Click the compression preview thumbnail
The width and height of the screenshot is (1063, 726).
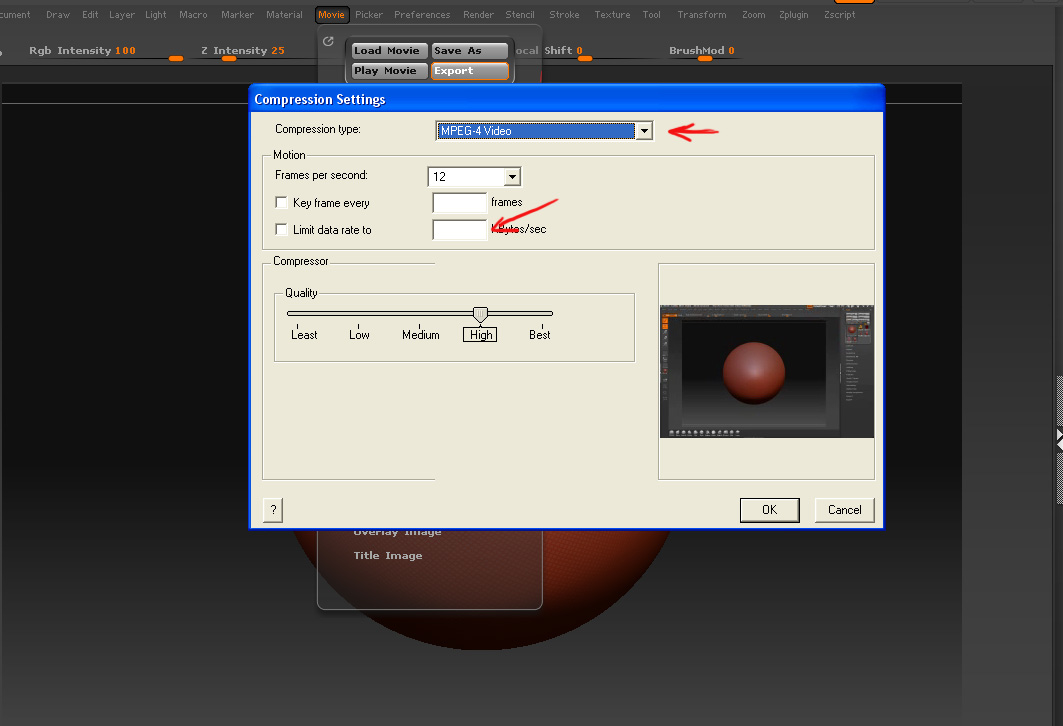pos(767,371)
